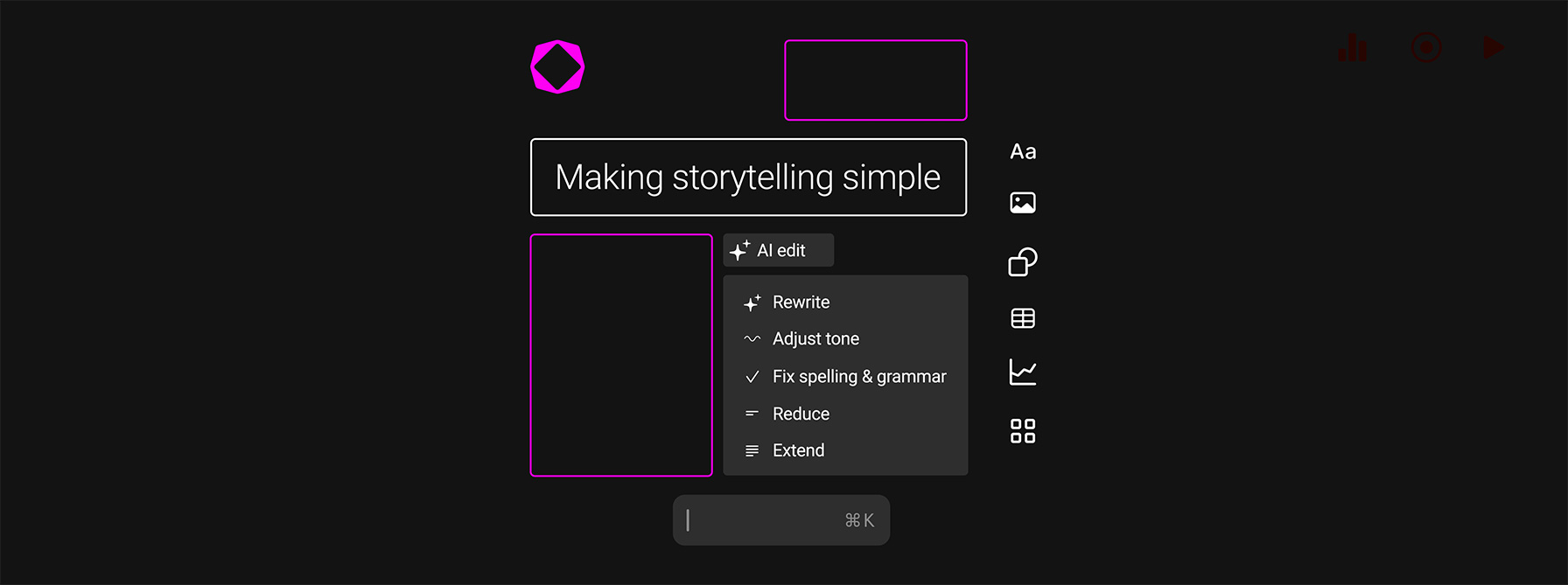Screen dimensions: 1568x585
Task: Insert a table via table icon
Action: pos(1023,318)
